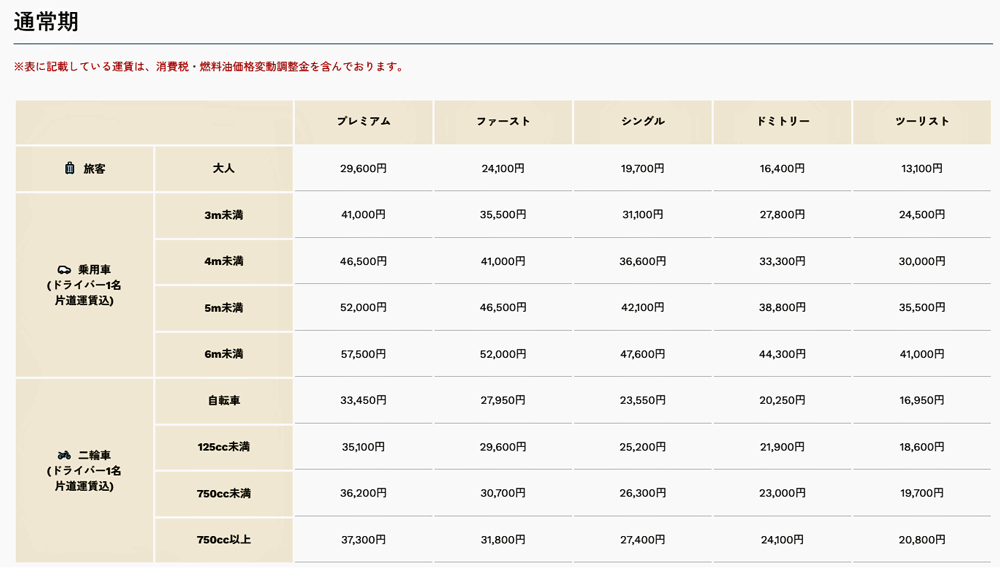
Task: Select the ドミトリー column header
Action: pyautogui.click(x=782, y=122)
